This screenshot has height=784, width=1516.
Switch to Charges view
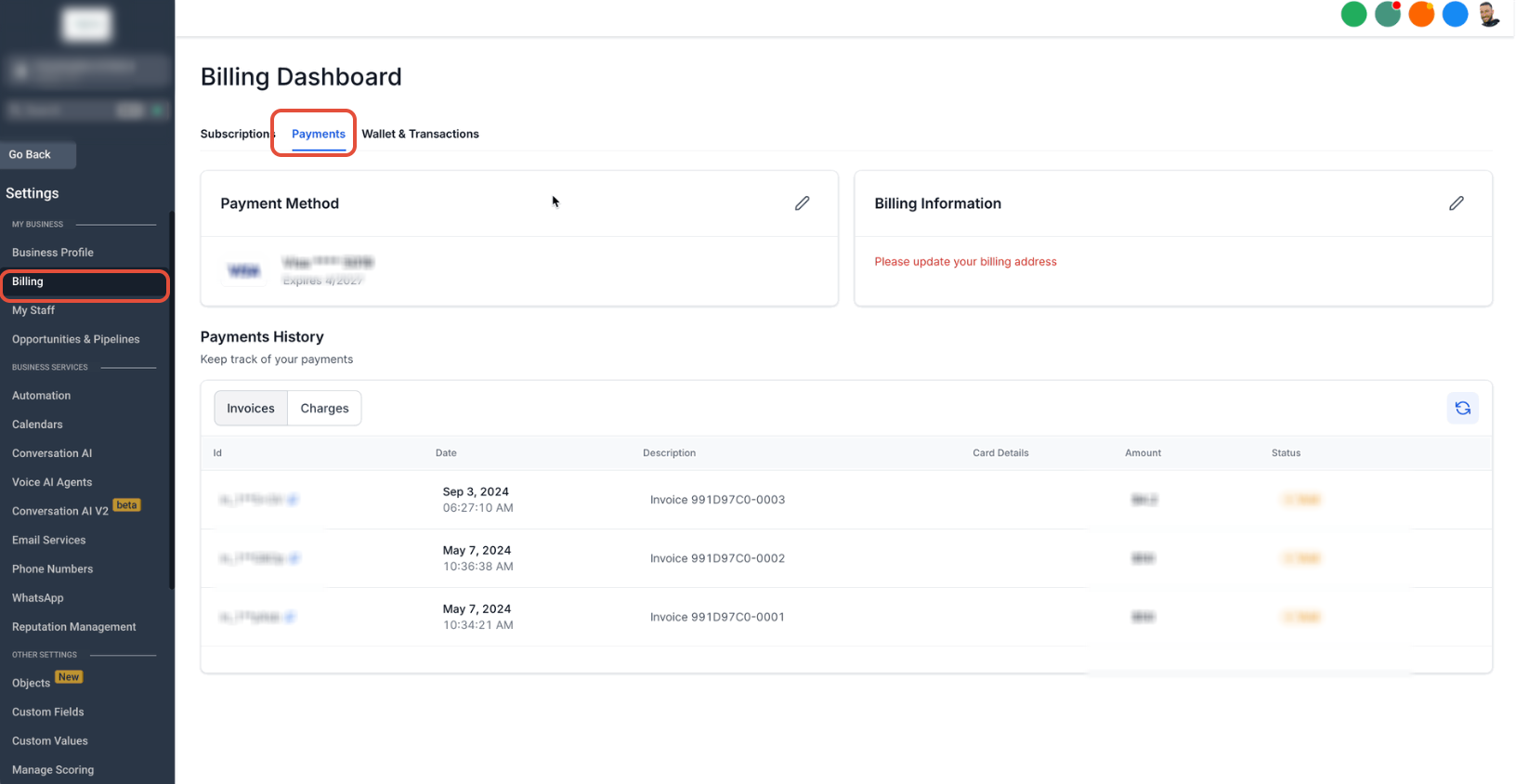click(x=324, y=408)
